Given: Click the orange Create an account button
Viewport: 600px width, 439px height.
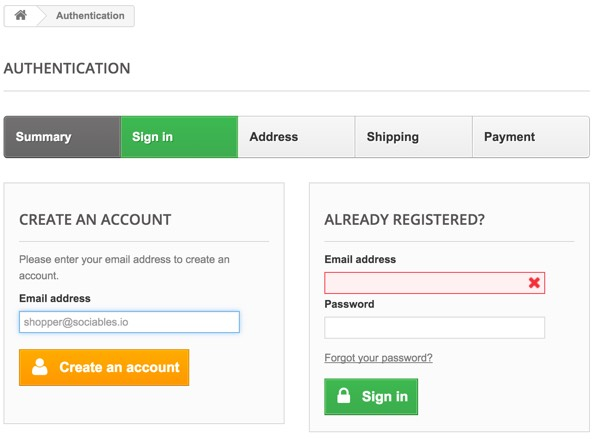Looking at the screenshot, I should 104,367.
